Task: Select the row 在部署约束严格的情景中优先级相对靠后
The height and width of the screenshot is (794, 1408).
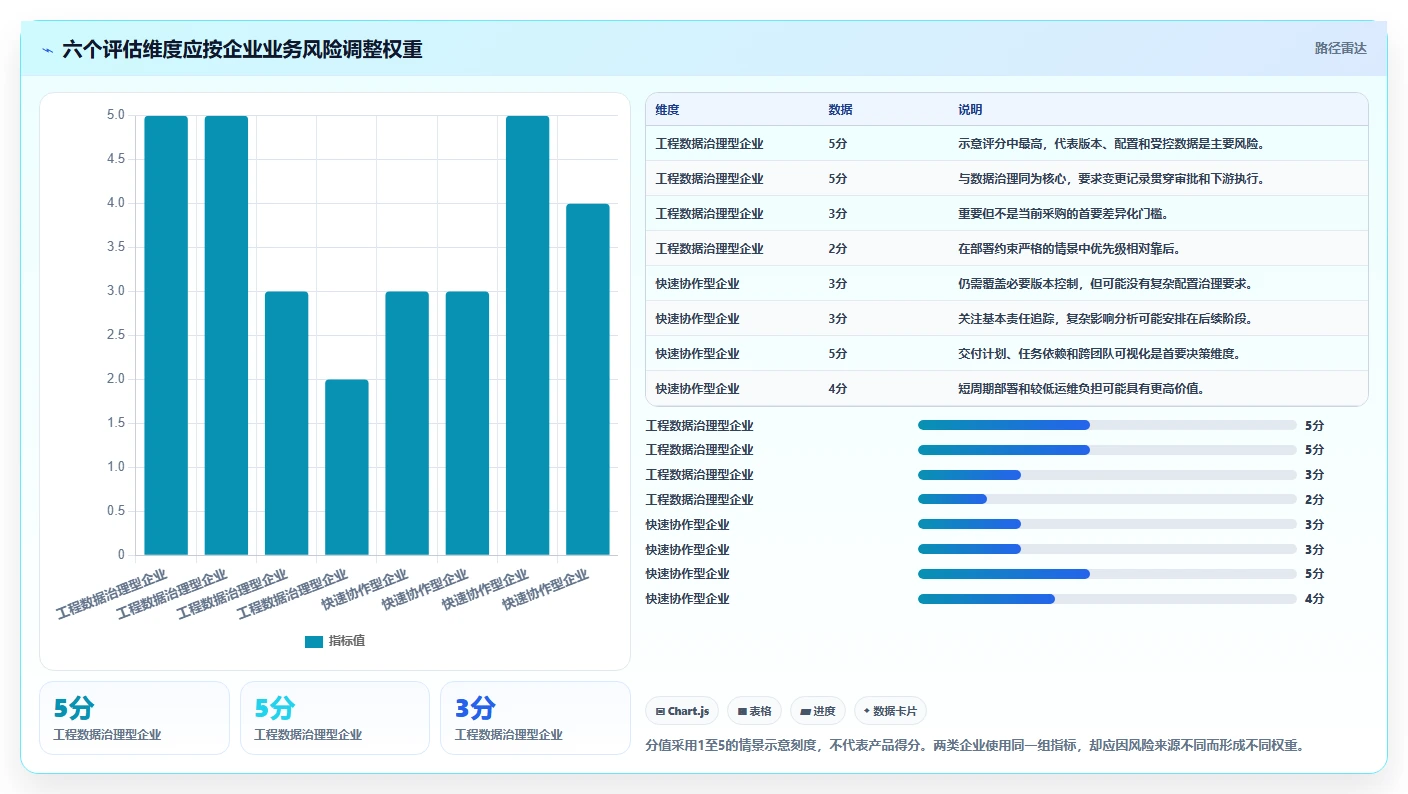Action: (x=1007, y=249)
